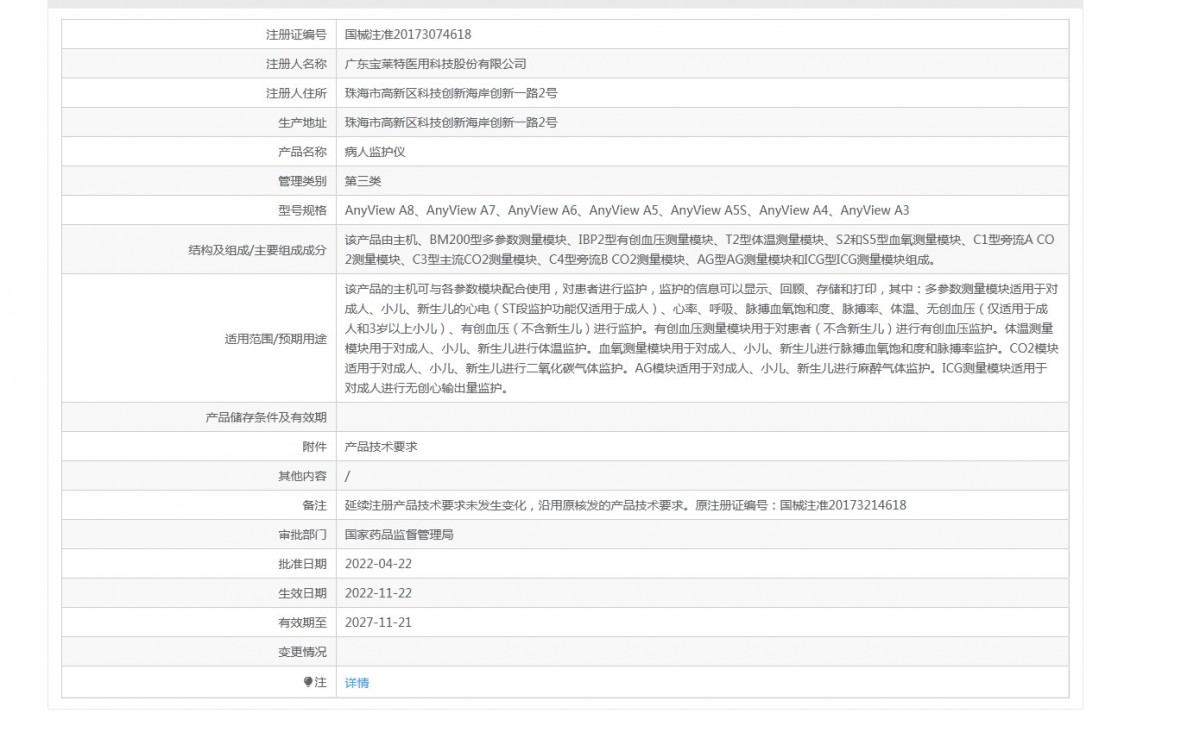1200x732 pixels.
Task: Select the 注册人名称 label
Action: pos(296,64)
